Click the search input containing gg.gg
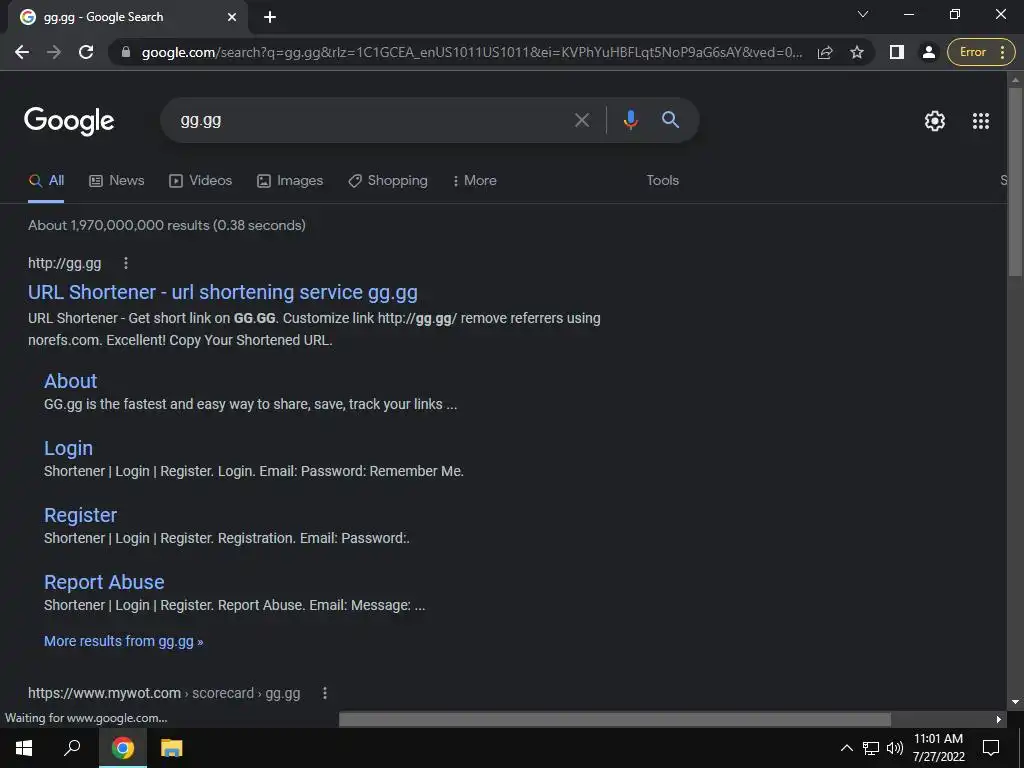Viewport: 1024px width, 768px height. pyautogui.click(x=372, y=120)
